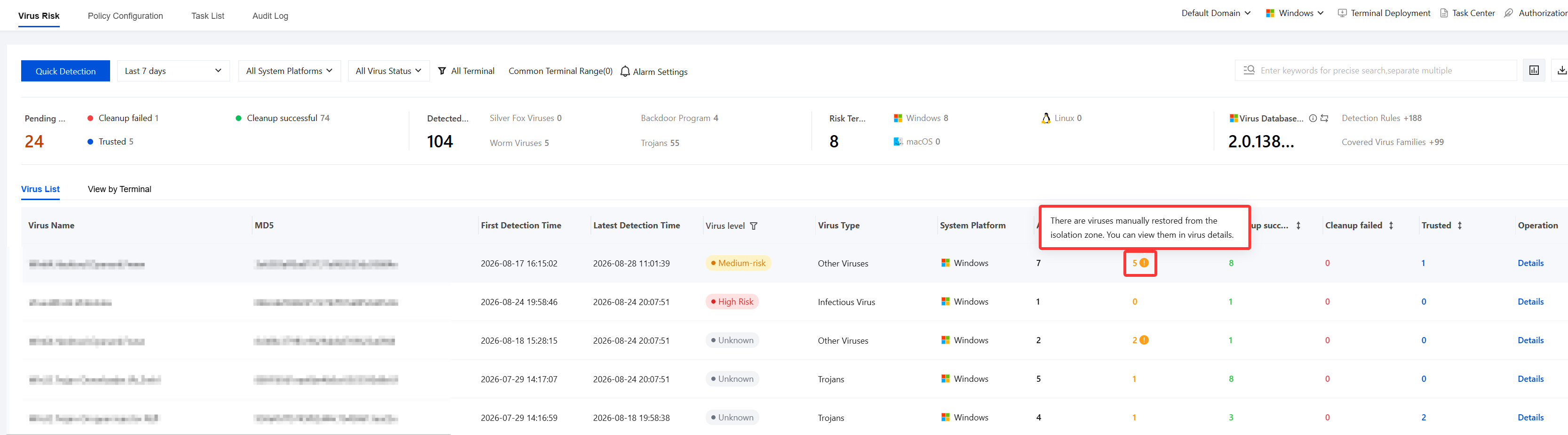The width and height of the screenshot is (1568, 435).
Task: Switch to the Policy Configuration tab
Action: 126,16
